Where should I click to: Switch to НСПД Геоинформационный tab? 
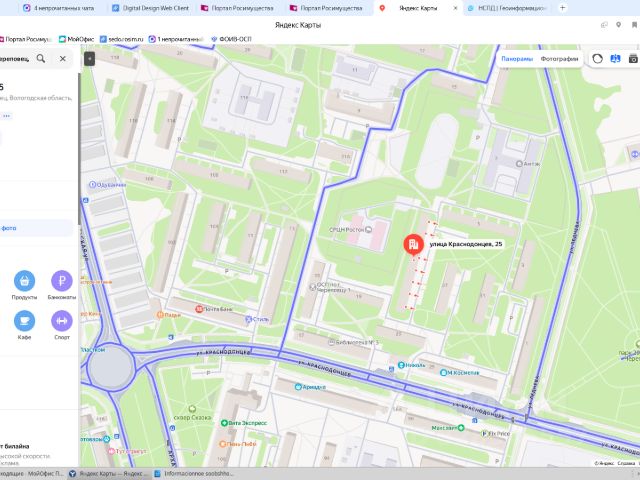tap(507, 8)
